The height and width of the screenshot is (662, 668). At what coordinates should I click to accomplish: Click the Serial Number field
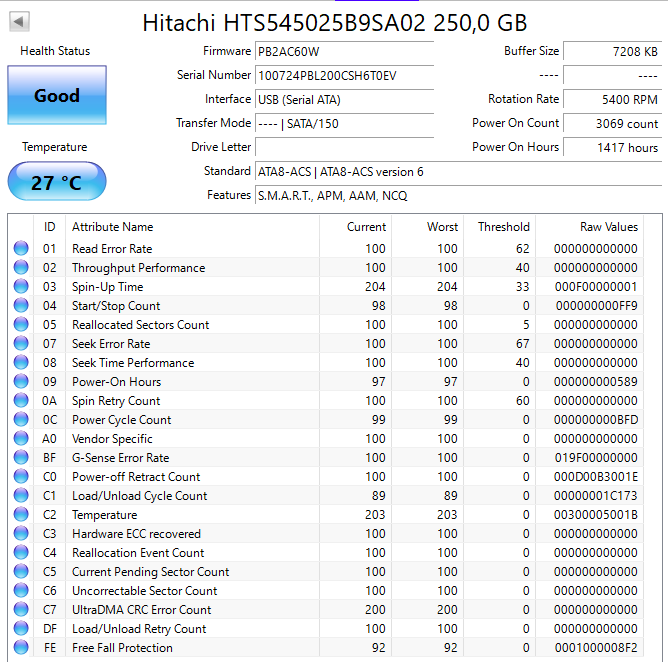pos(344,76)
